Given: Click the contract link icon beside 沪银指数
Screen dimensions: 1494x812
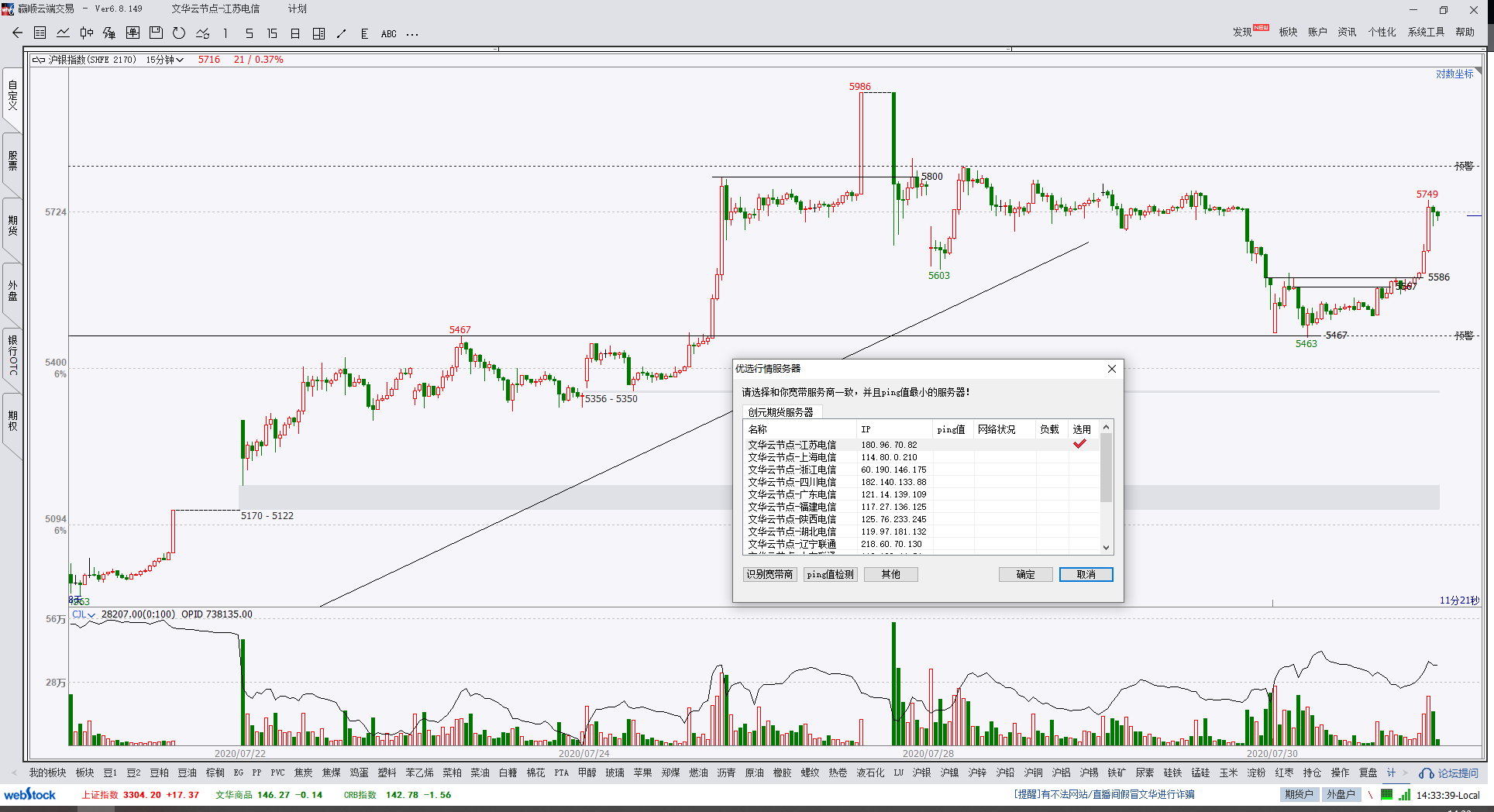Looking at the screenshot, I should 38,60.
